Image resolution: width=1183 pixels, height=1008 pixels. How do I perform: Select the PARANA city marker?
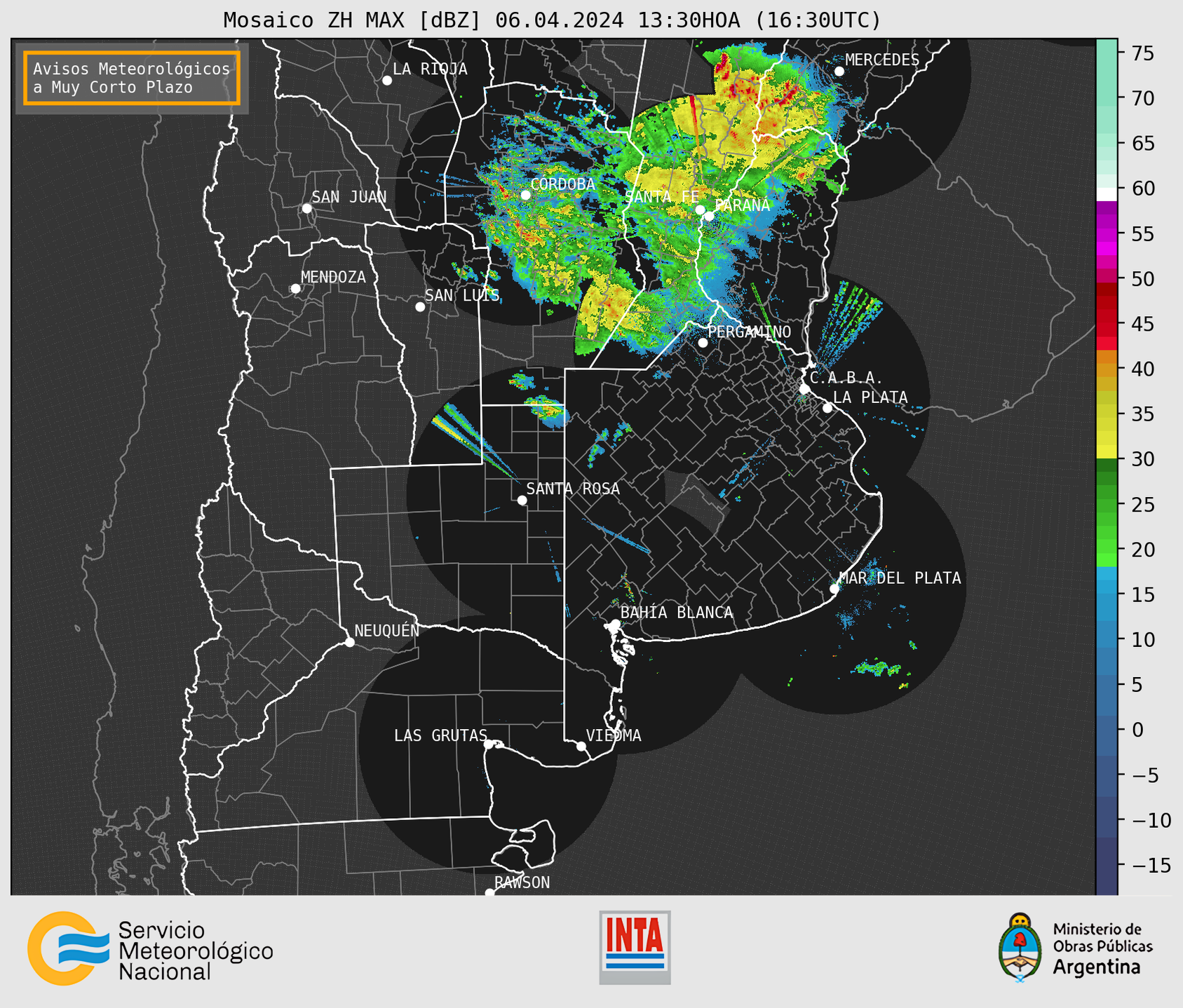709,217
